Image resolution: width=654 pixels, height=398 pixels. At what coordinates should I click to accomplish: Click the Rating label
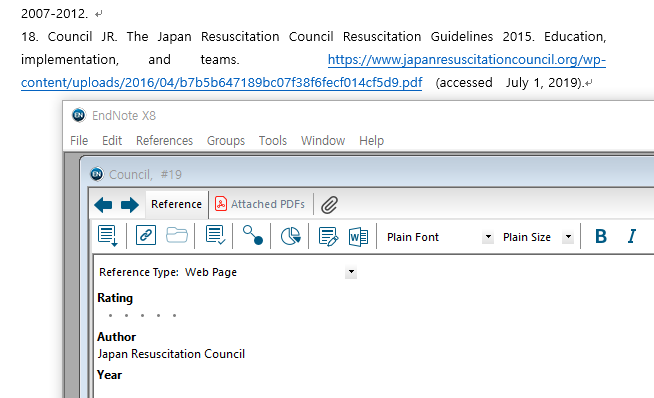point(115,298)
